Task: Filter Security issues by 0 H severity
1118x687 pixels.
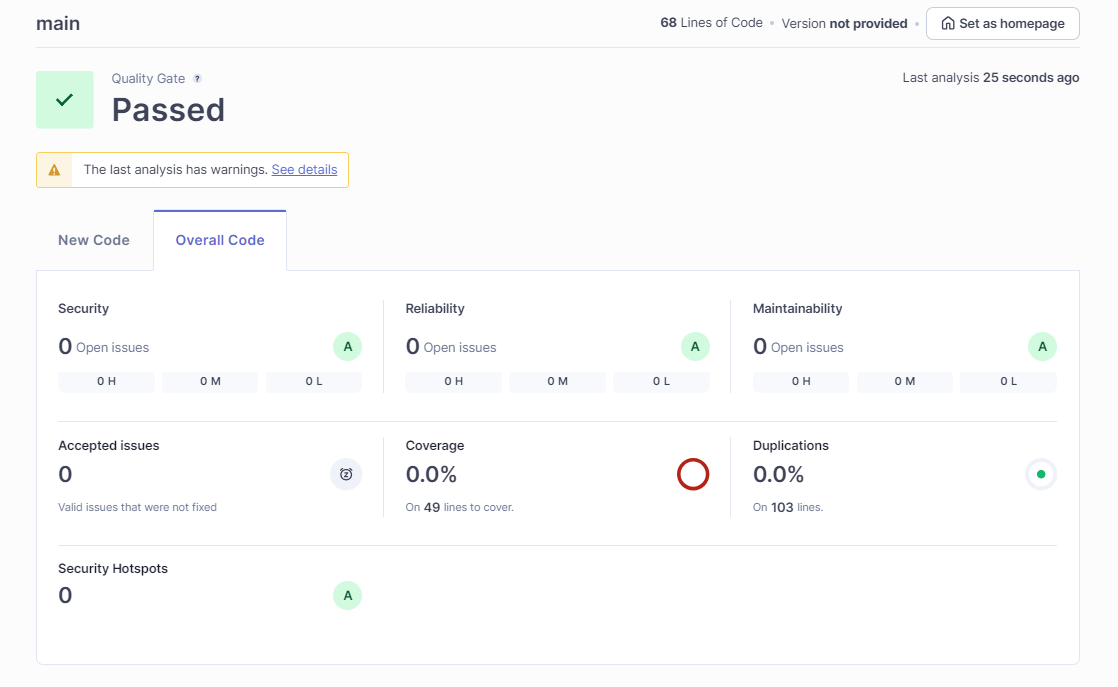Action: coord(106,382)
